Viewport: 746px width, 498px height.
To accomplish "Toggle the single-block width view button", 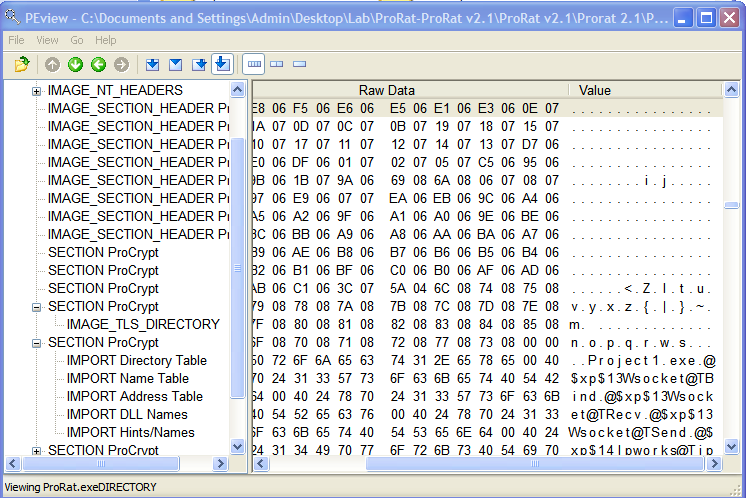I will pyautogui.click(x=300, y=65).
